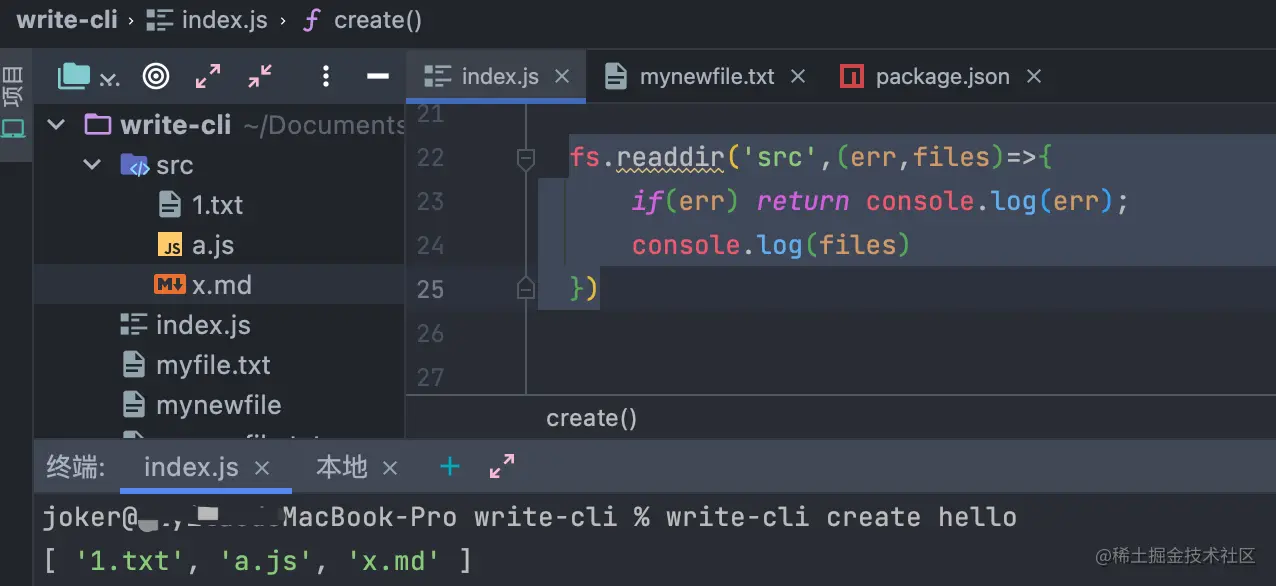Collapse the src folder chevron
Viewport: 1276px width, 586px height.
click(x=92, y=165)
